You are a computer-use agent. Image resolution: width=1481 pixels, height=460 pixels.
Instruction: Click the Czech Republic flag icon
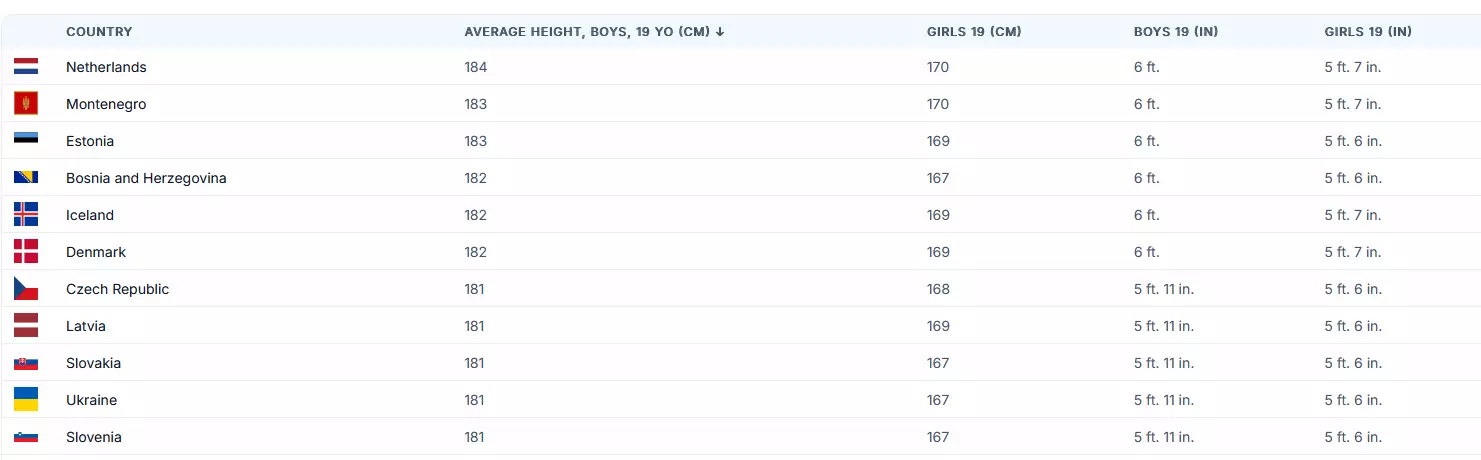tap(26, 289)
